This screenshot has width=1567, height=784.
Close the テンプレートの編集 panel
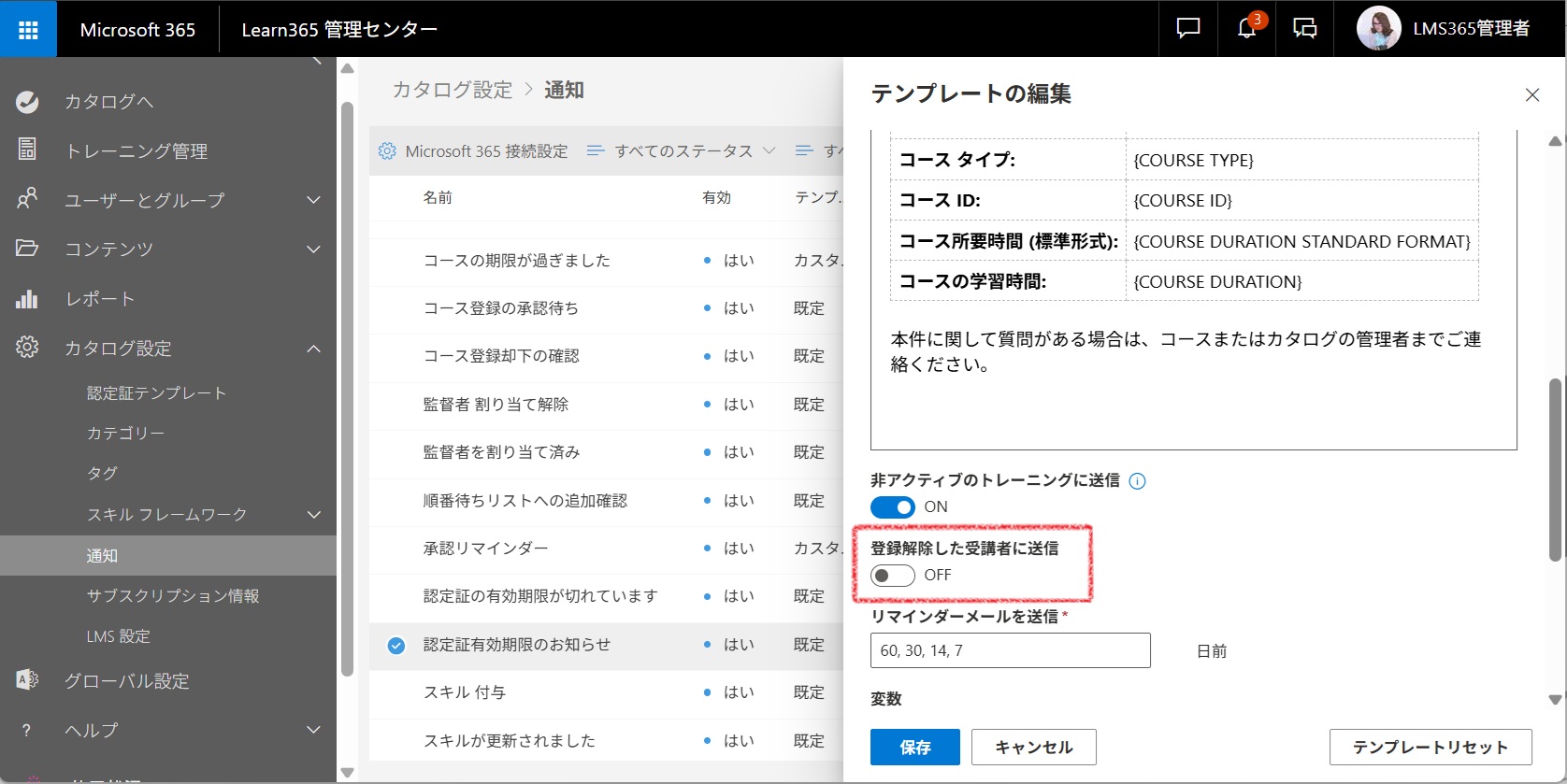(x=1532, y=94)
